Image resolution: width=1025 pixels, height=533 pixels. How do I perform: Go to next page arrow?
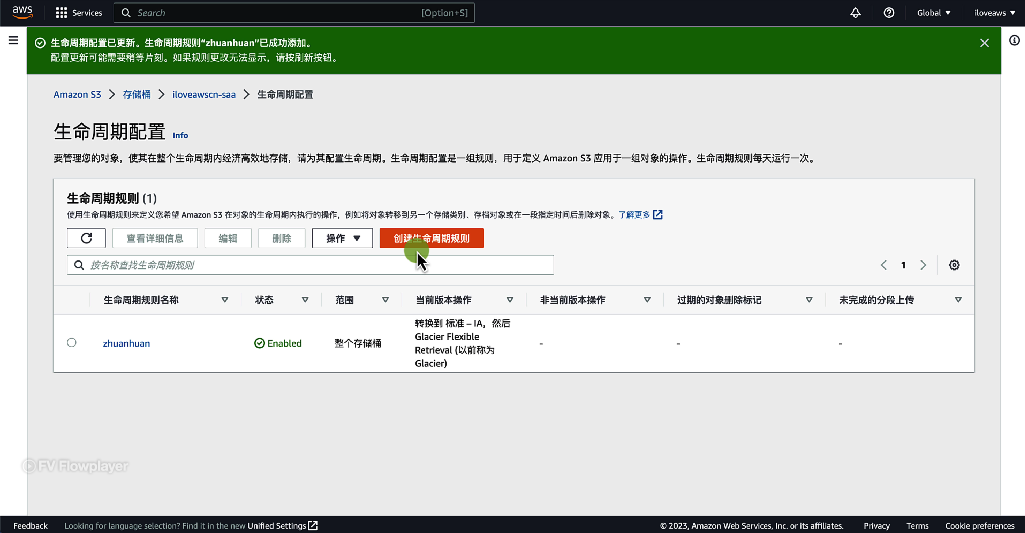923,265
